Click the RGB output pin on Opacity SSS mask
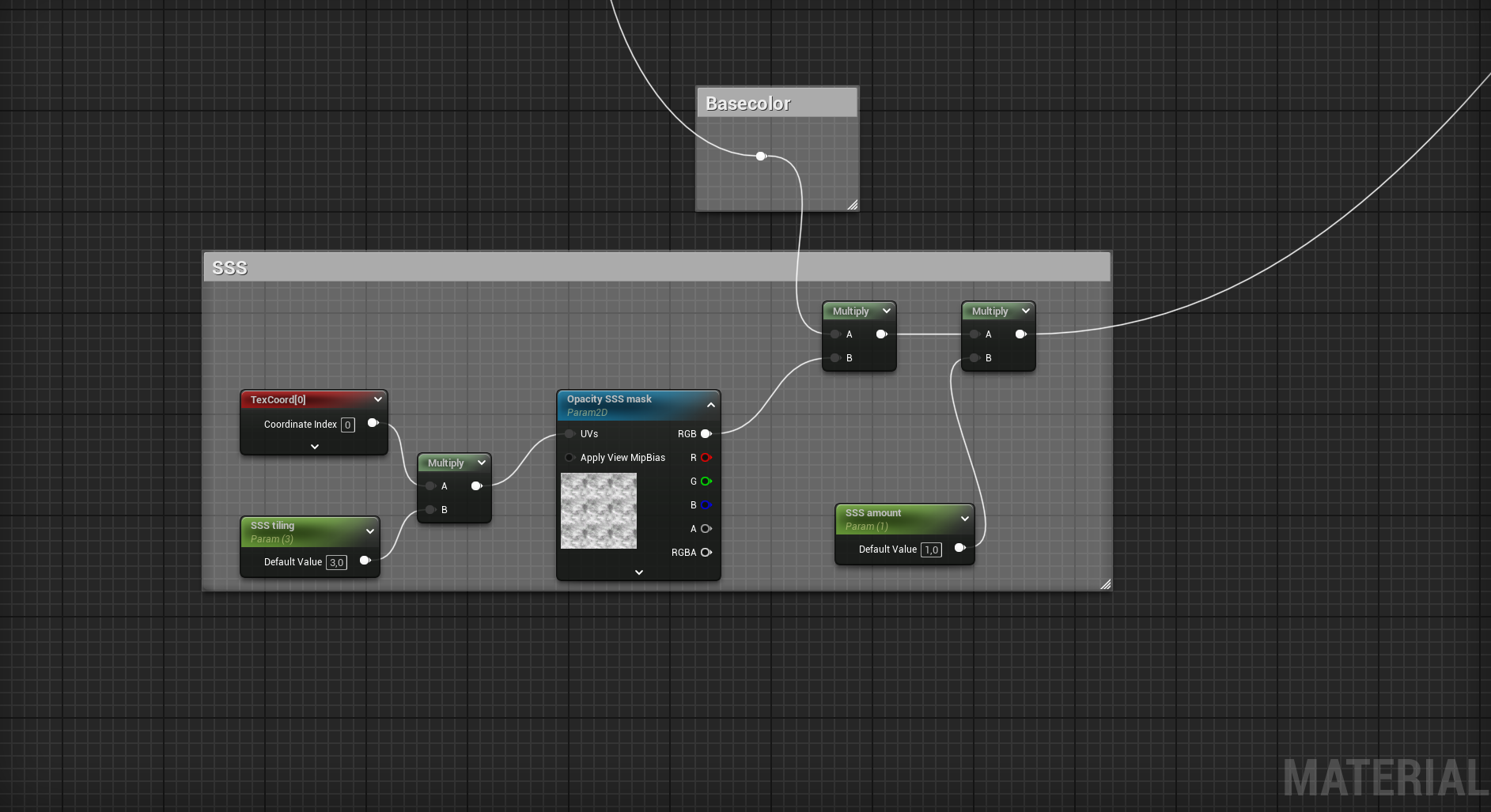Screen dimensions: 1491x812 pyautogui.click(x=706, y=434)
